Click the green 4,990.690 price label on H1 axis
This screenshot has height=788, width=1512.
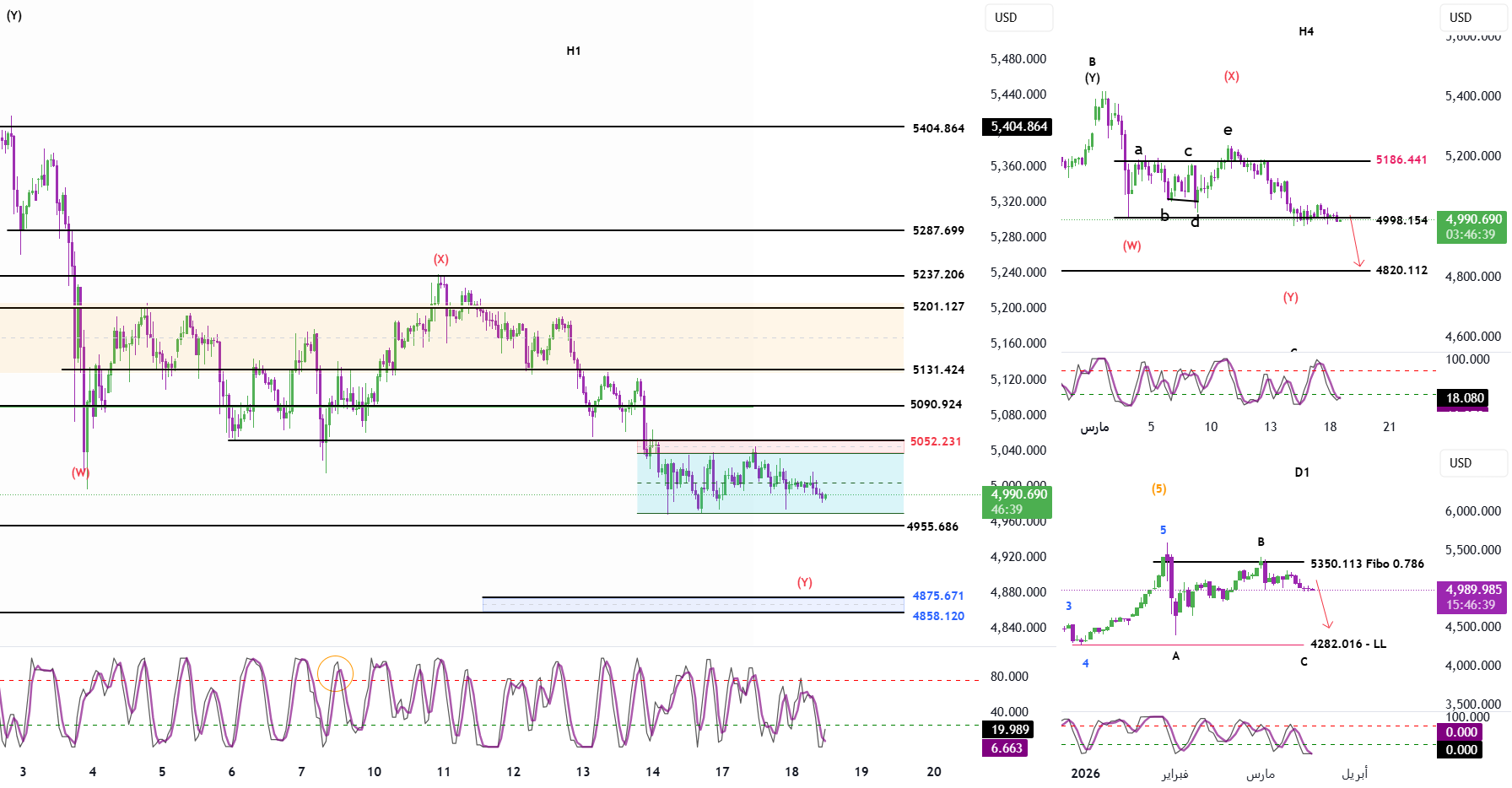[1018, 501]
